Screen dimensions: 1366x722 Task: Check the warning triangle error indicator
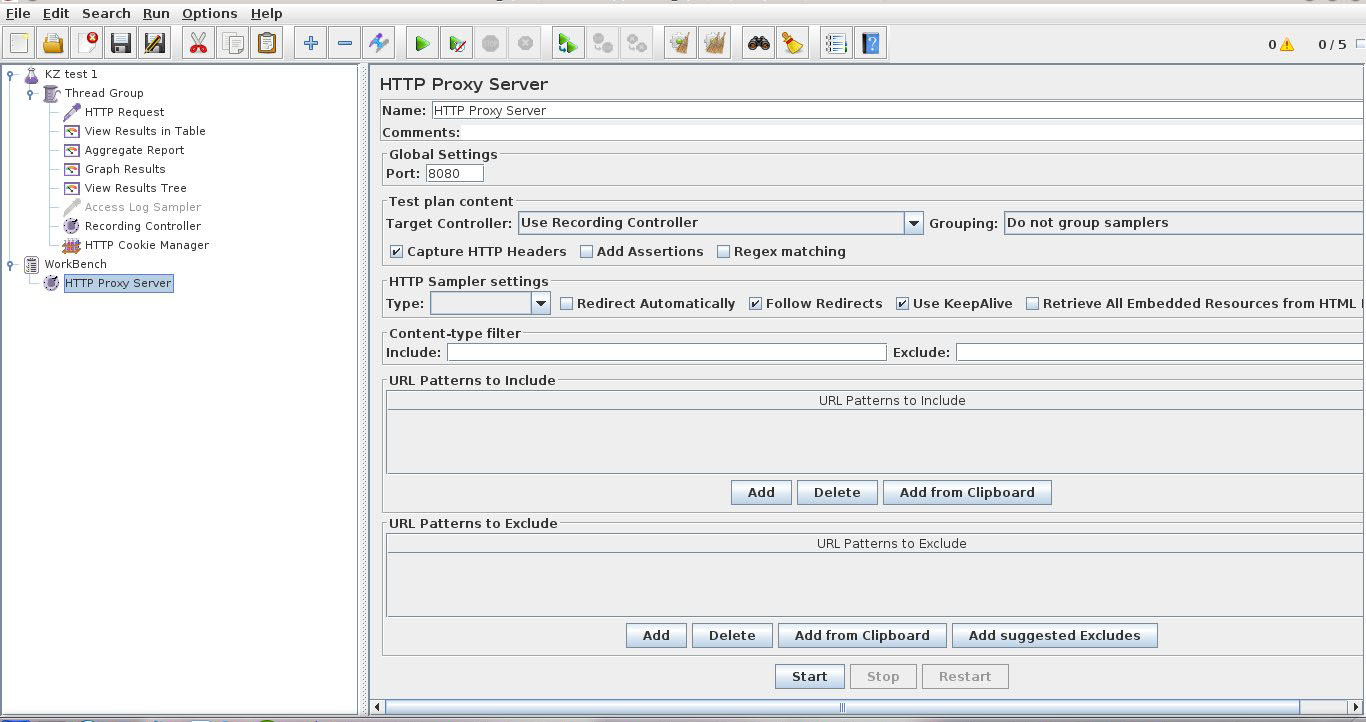pyautogui.click(x=1287, y=45)
